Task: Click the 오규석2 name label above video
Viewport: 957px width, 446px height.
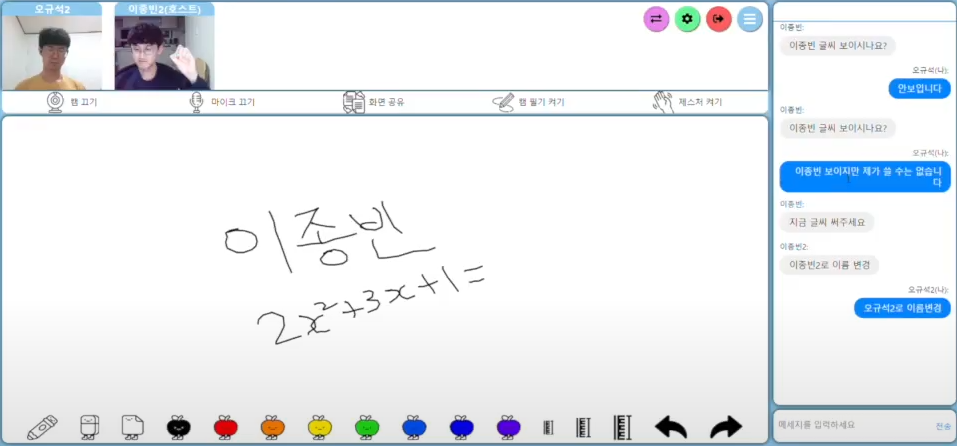Action: coord(52,9)
